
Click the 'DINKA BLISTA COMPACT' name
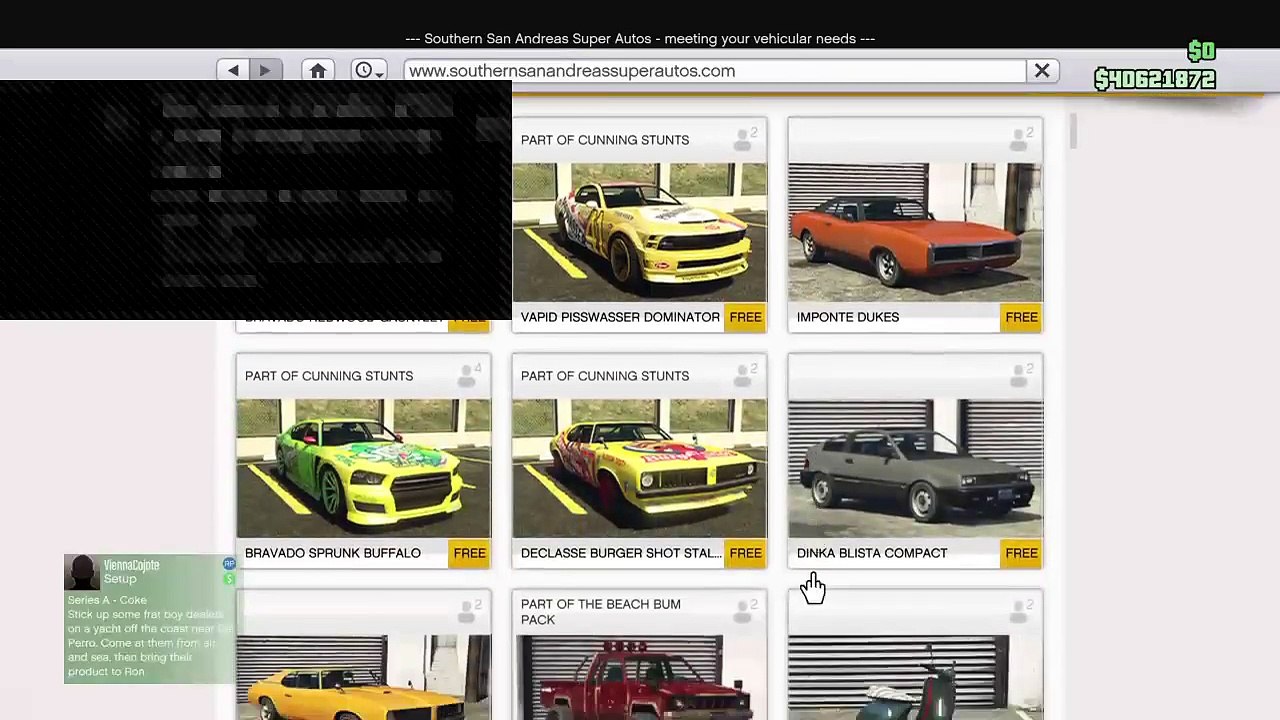point(872,553)
